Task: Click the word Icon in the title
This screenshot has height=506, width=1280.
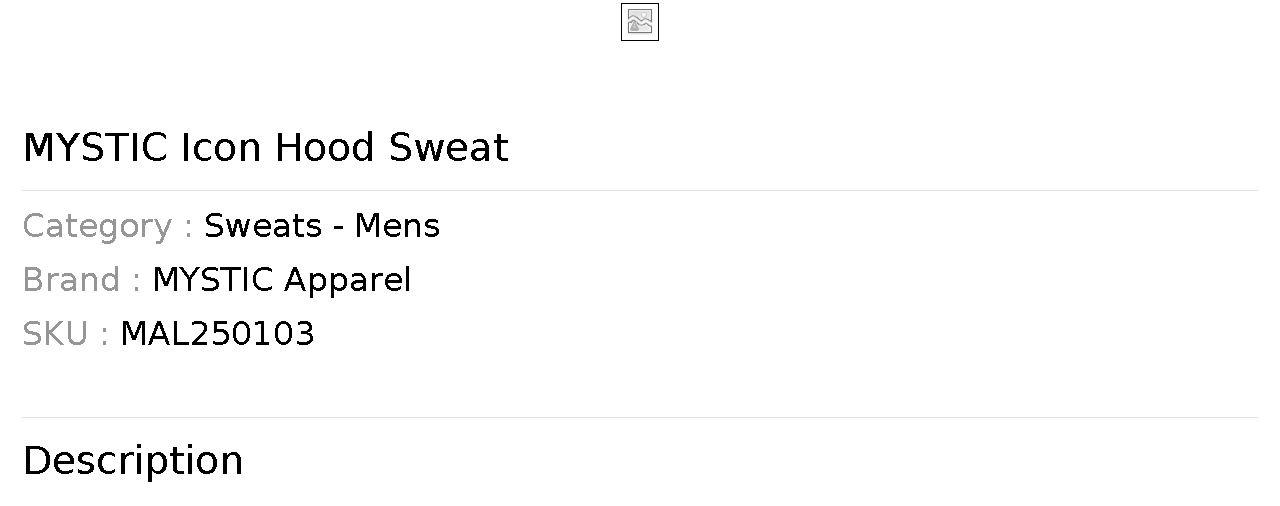Action: click(x=221, y=148)
